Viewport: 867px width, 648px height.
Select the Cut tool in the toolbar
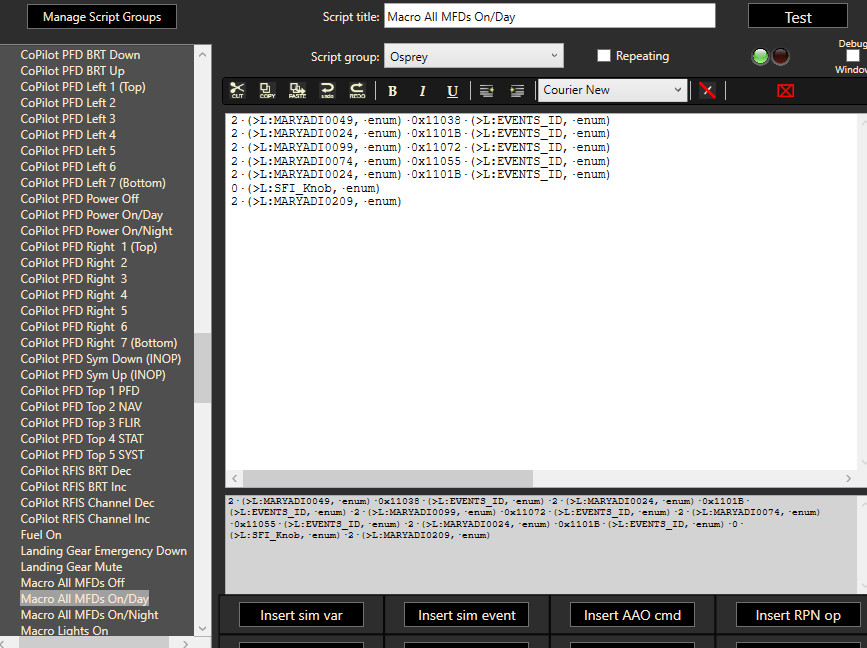point(237,91)
